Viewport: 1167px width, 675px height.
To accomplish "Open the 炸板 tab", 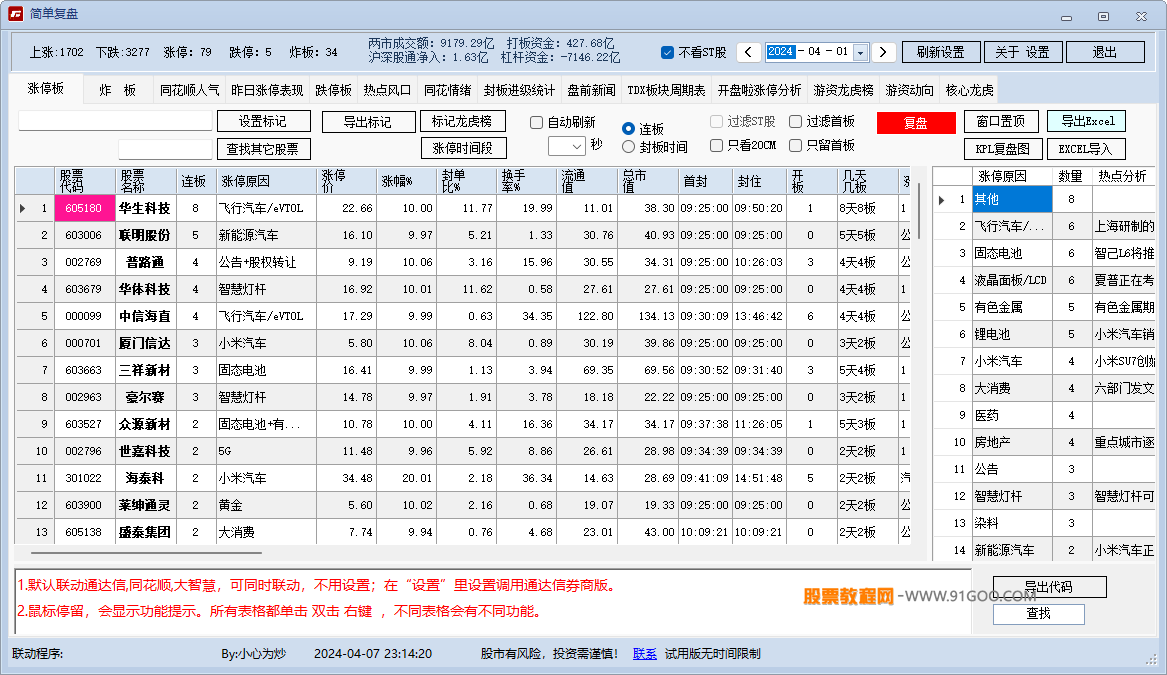I will coord(118,90).
